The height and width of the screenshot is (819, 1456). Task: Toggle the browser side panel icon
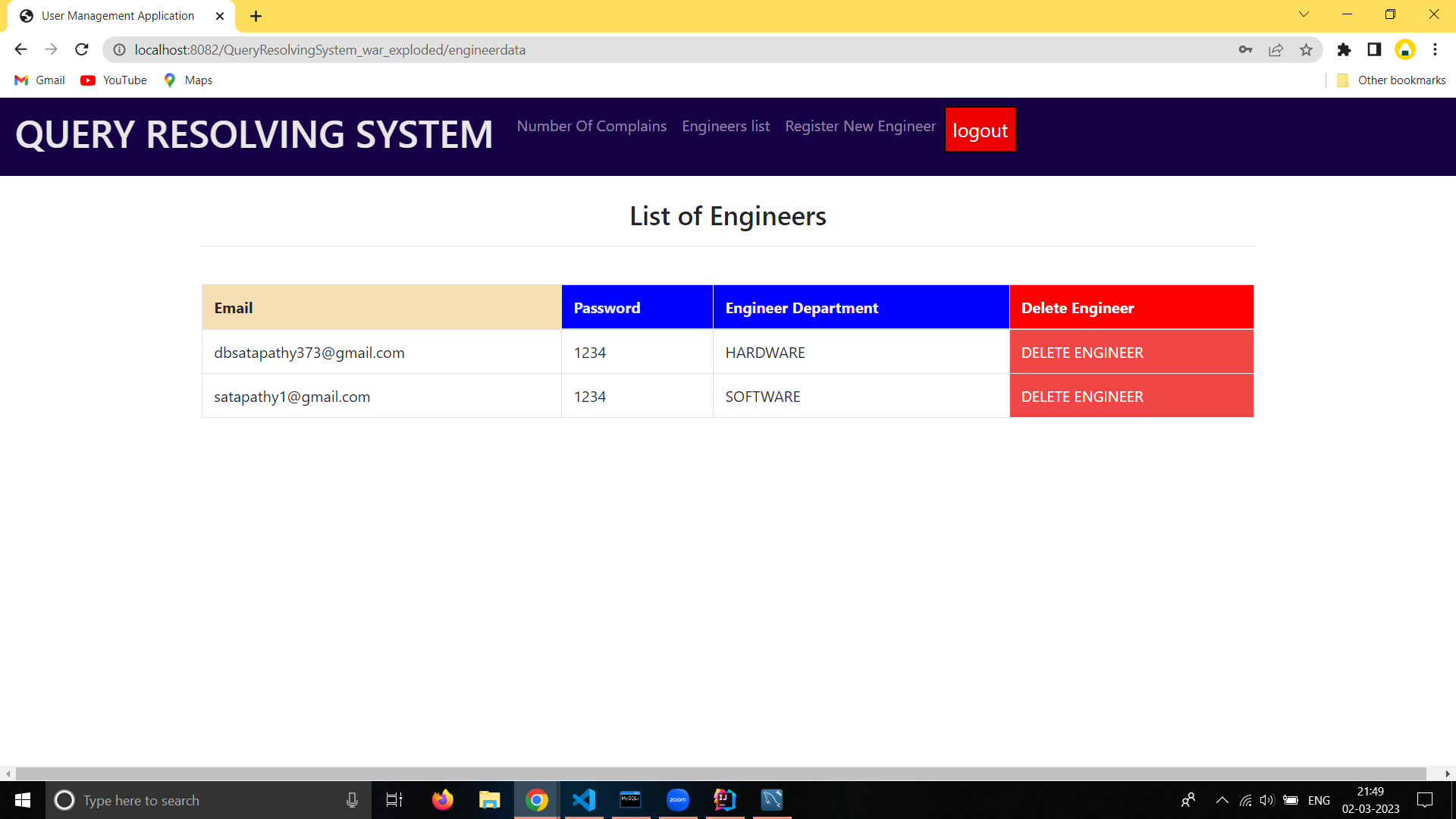tap(1374, 50)
